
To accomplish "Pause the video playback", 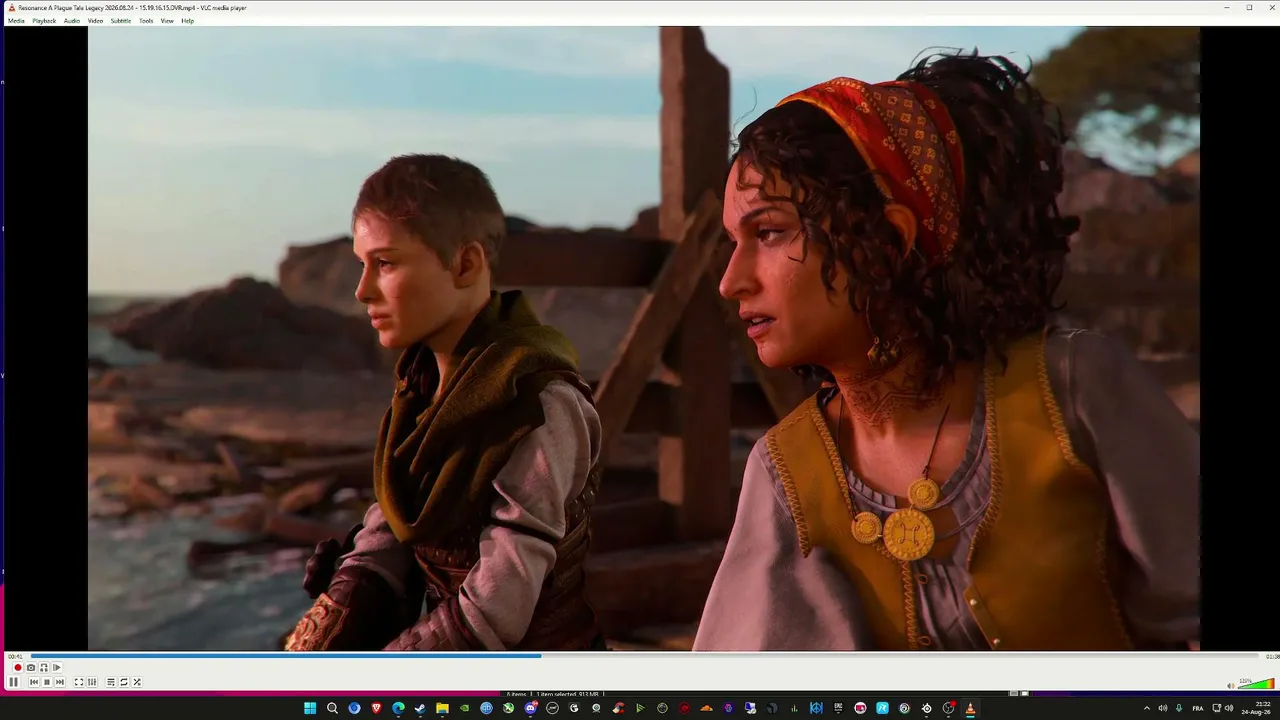I will tap(14, 682).
